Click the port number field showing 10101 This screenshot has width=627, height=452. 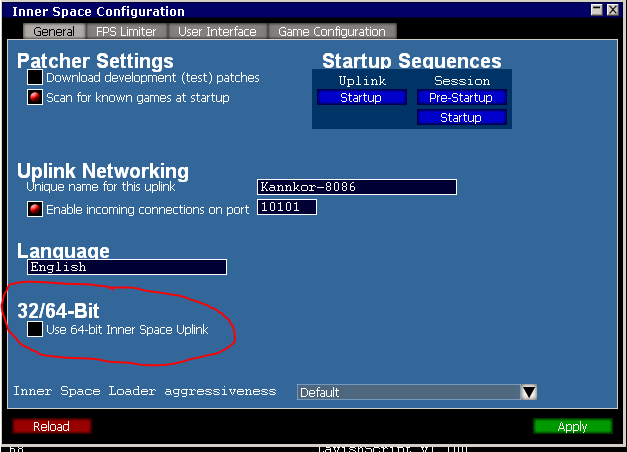(x=286, y=207)
